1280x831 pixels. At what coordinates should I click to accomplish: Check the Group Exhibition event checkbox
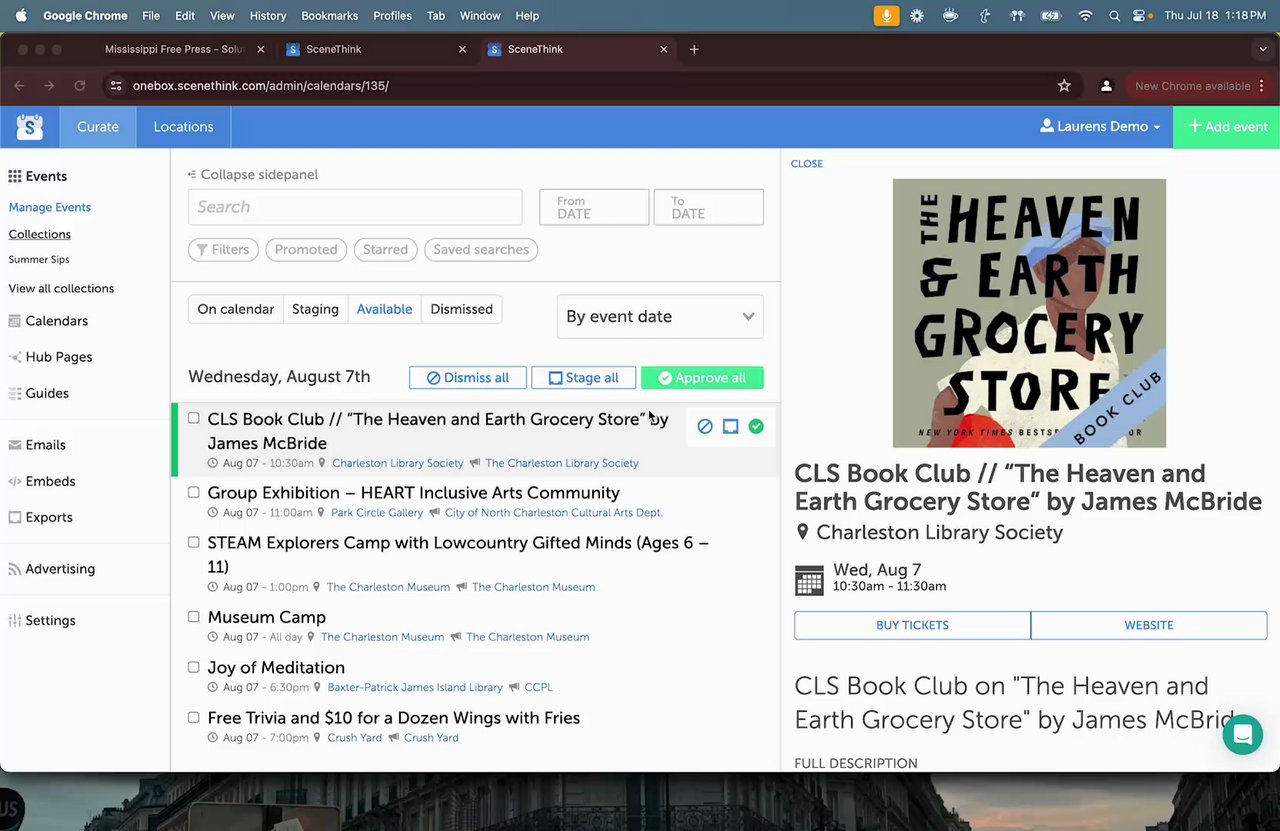pos(194,493)
